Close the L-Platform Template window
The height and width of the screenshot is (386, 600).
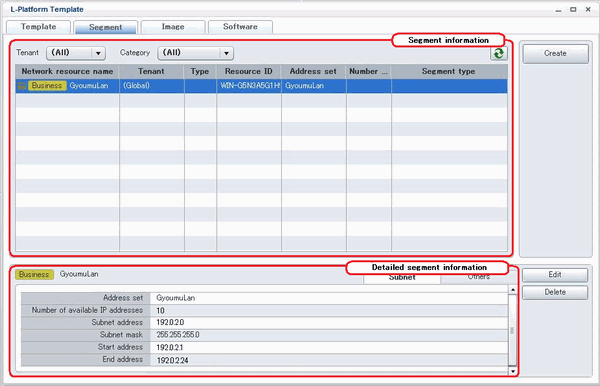click(x=588, y=10)
